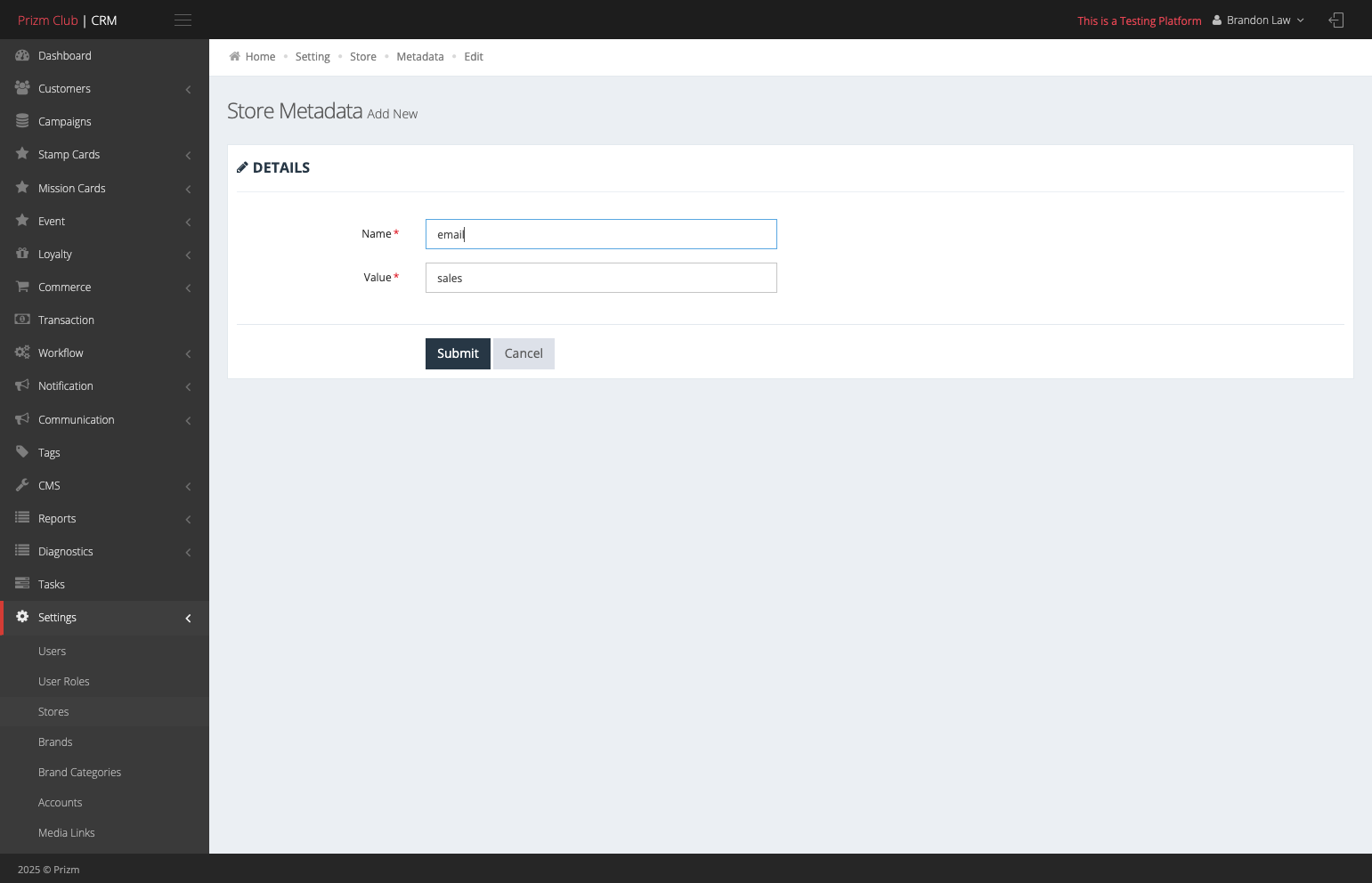Click the Loyalty gift icon
1372x883 pixels.
pyautogui.click(x=22, y=254)
